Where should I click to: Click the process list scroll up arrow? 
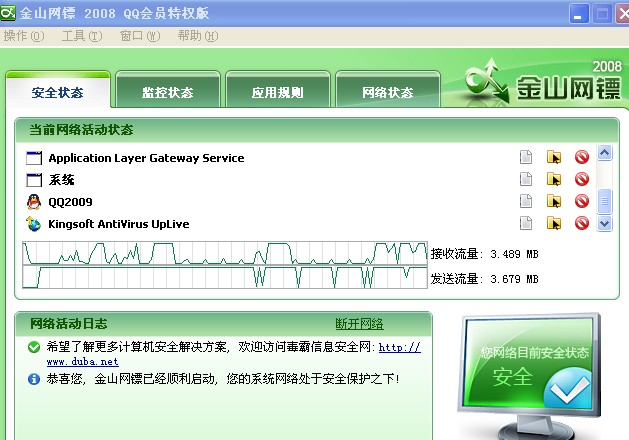(x=605, y=152)
